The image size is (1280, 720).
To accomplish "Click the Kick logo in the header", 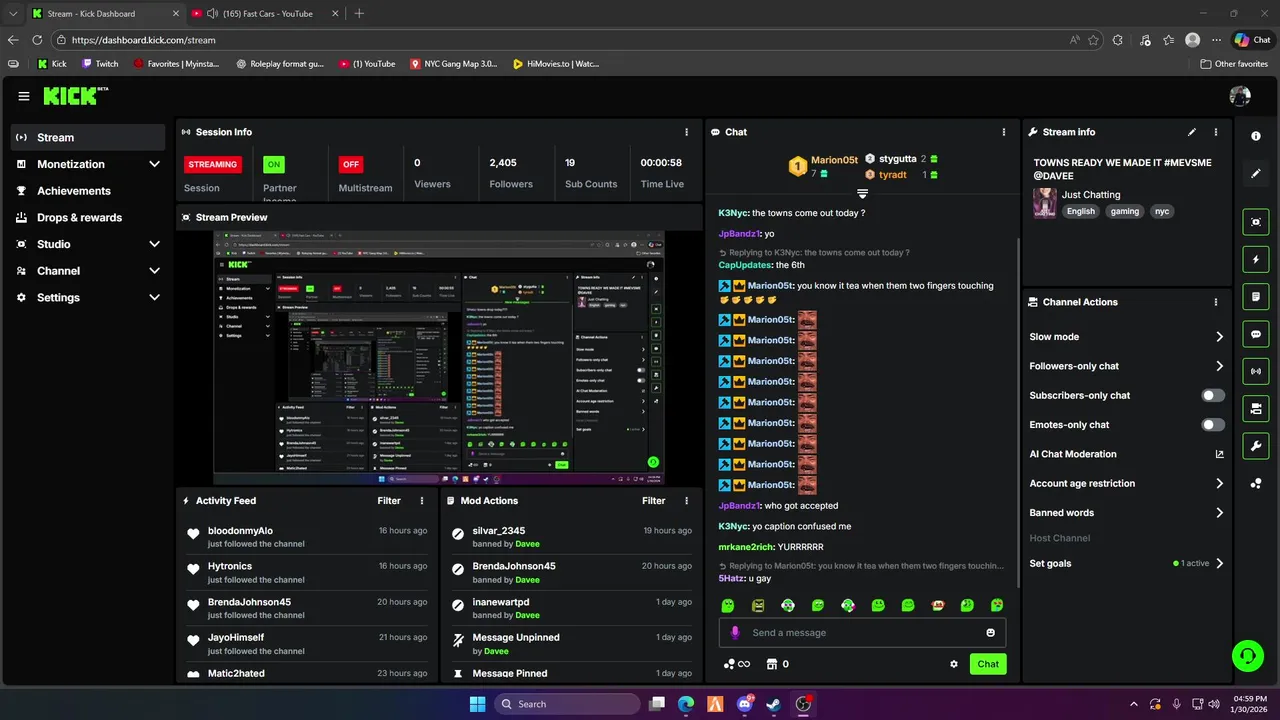I will (x=75, y=96).
